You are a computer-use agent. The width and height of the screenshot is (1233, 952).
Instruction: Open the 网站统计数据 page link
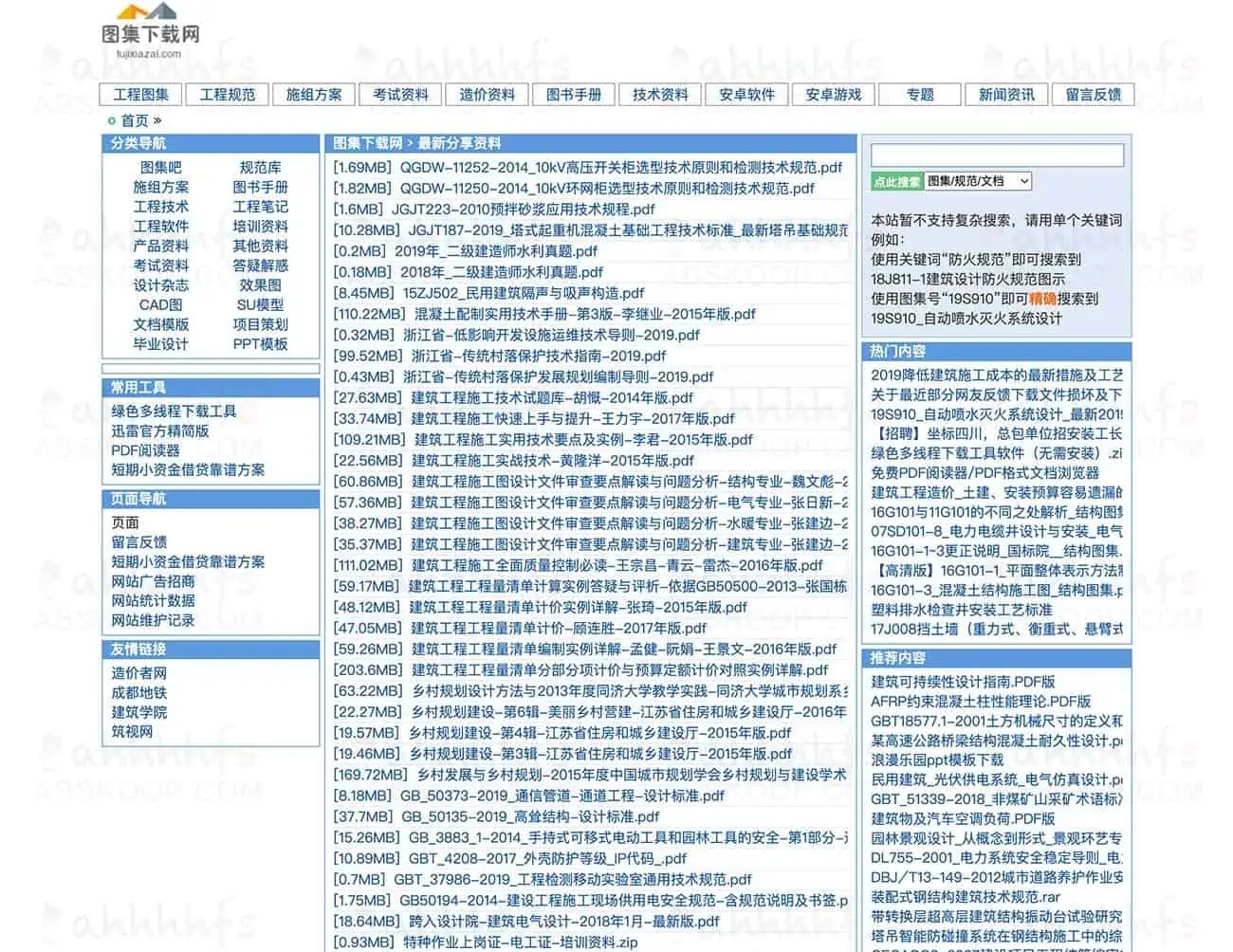153,601
